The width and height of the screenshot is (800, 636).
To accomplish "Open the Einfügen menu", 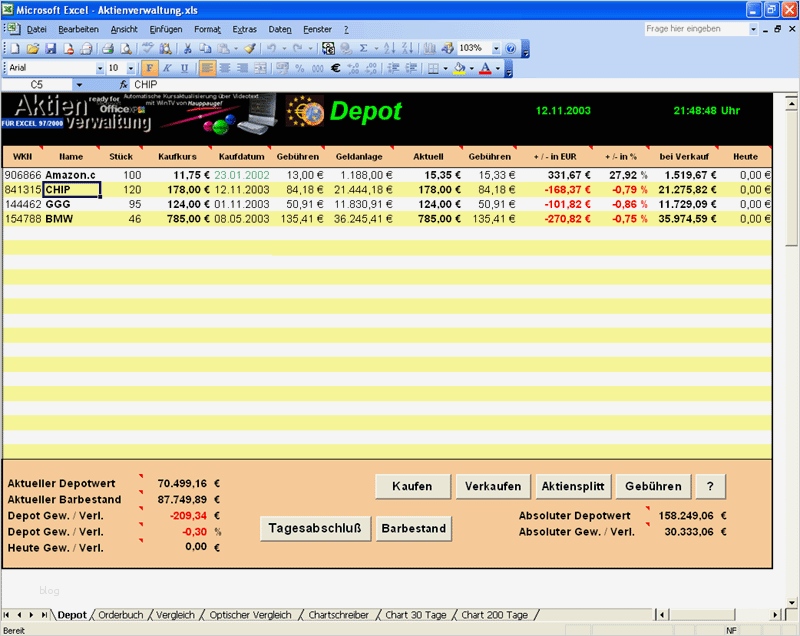I will (x=165, y=30).
